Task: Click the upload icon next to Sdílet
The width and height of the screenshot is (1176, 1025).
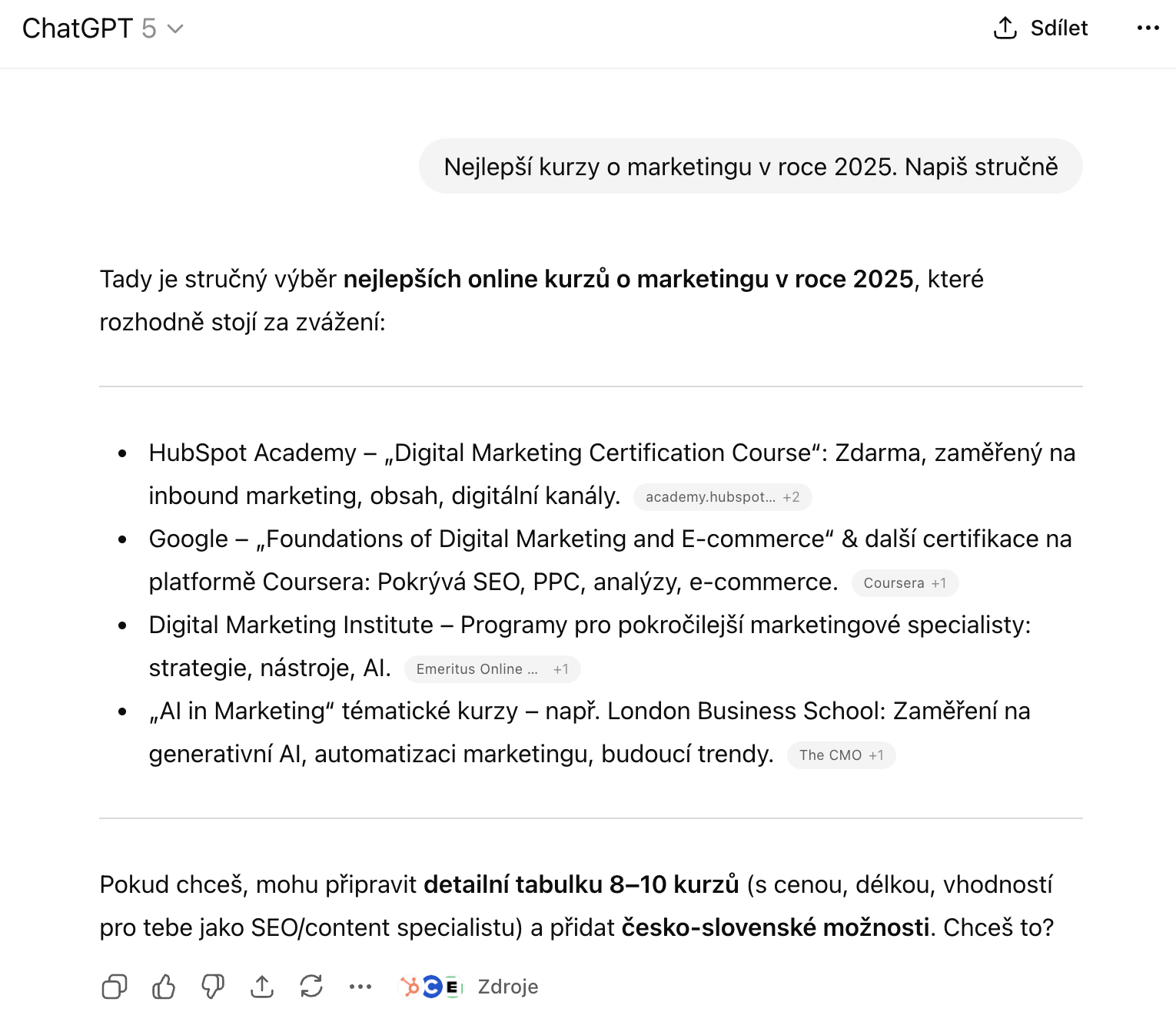Action: point(1005,28)
